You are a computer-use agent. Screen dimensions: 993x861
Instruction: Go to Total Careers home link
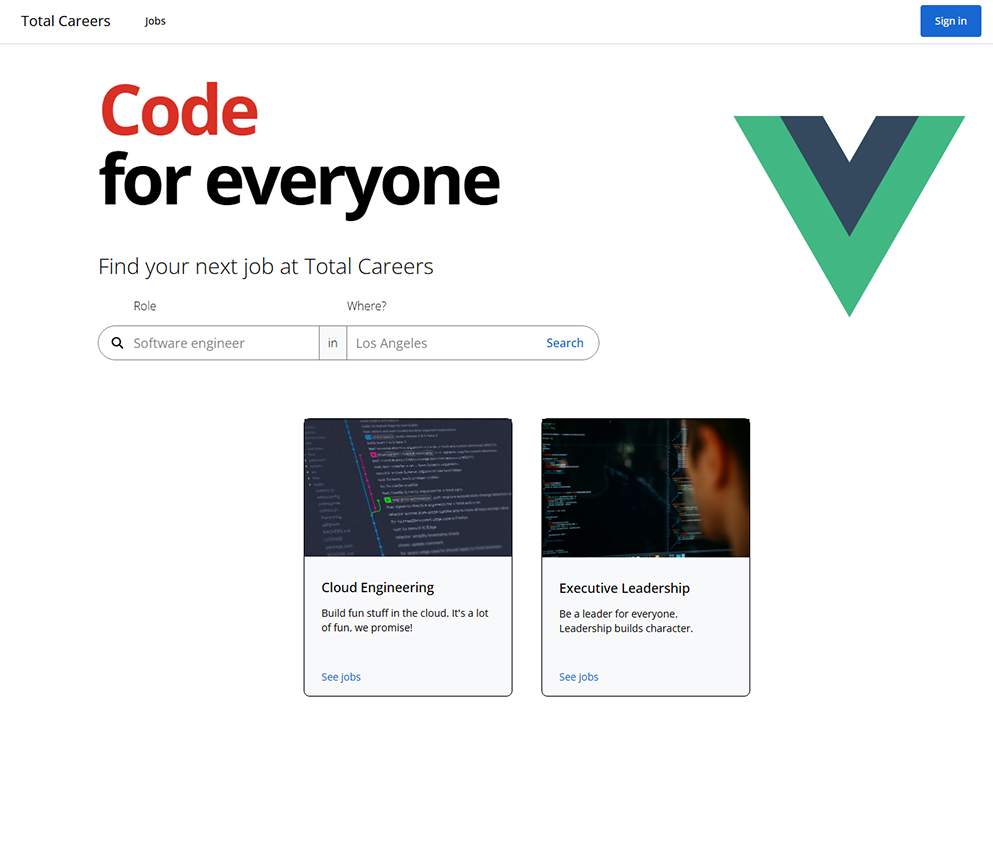[65, 21]
